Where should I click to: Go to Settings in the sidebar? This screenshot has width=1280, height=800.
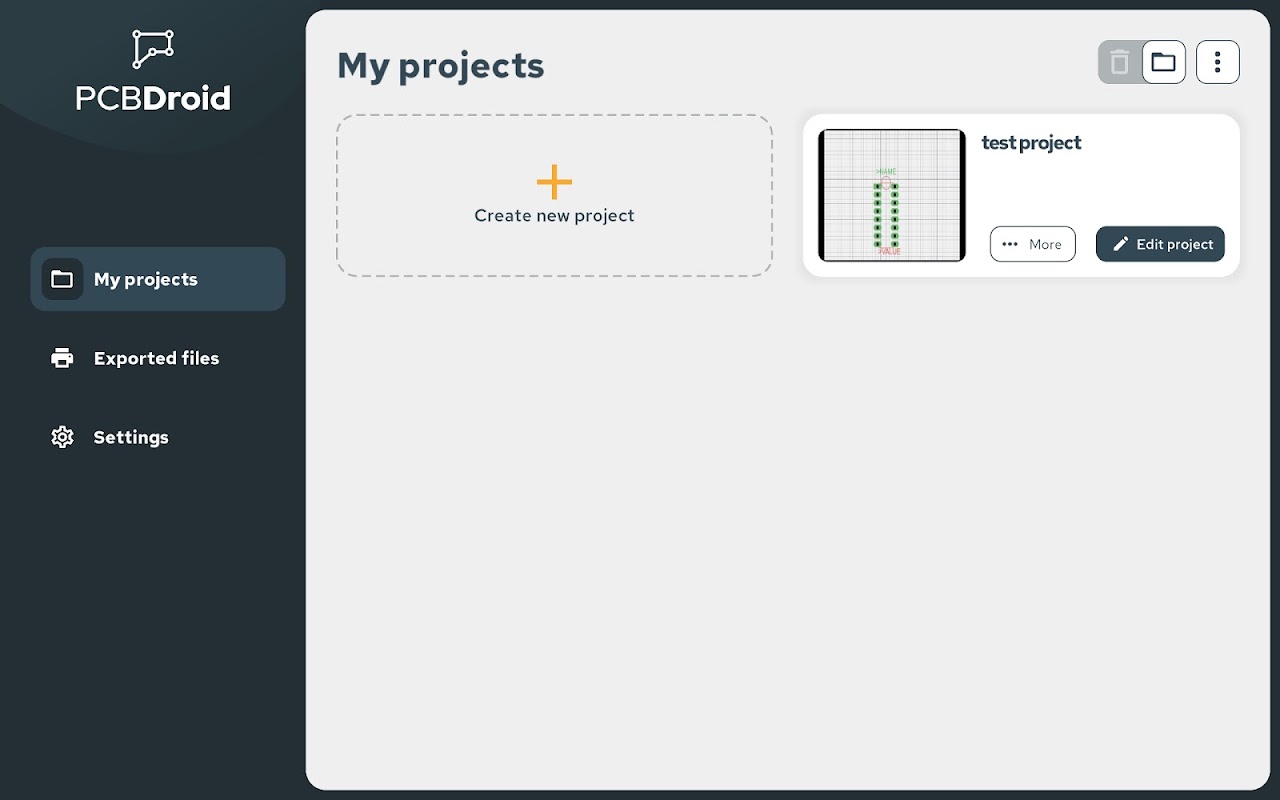131,437
